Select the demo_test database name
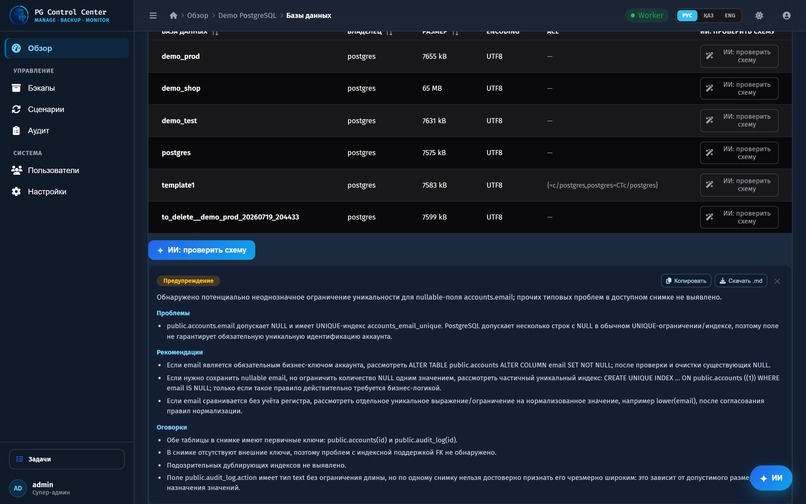806x504 pixels. pyautogui.click(x=179, y=120)
